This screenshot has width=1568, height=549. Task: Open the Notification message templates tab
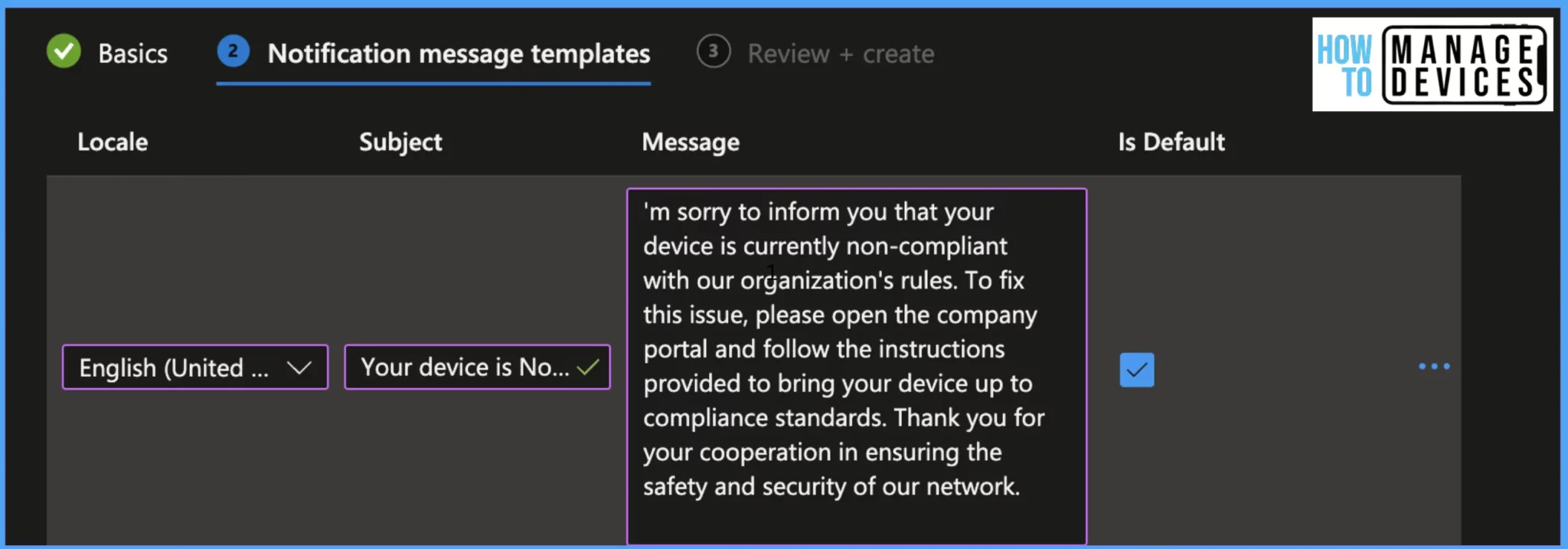click(x=459, y=54)
